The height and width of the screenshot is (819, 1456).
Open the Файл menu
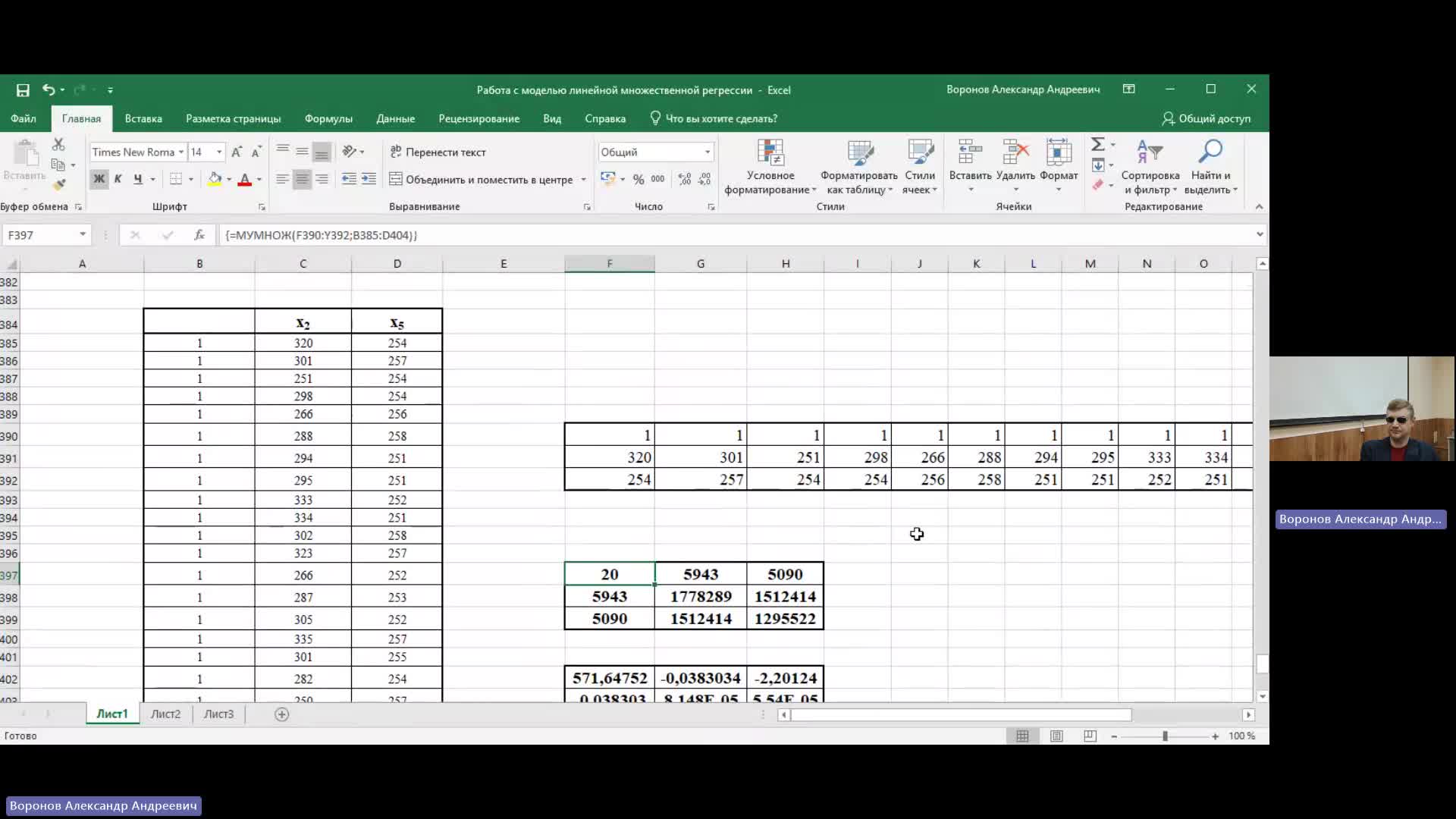point(24,118)
